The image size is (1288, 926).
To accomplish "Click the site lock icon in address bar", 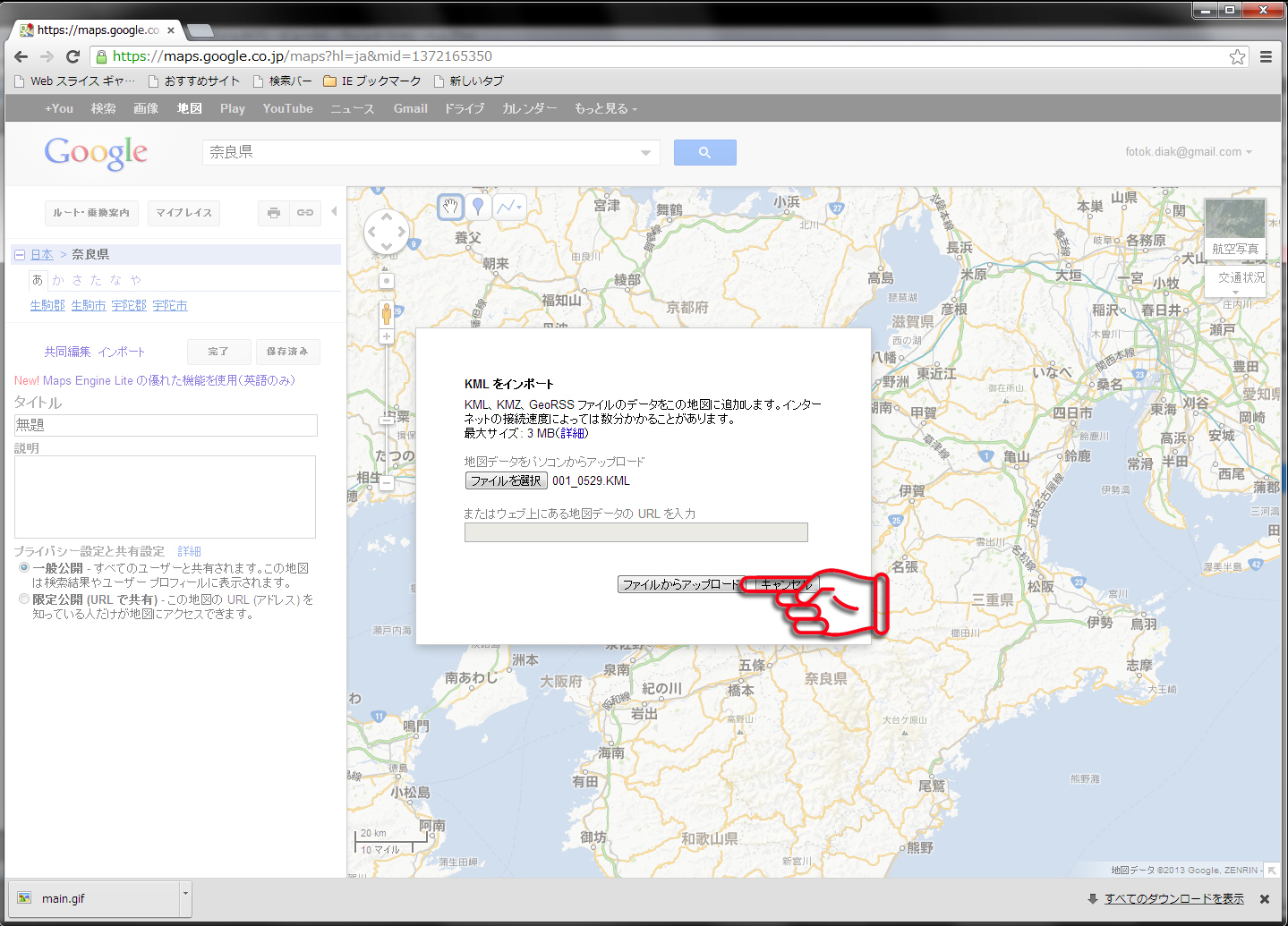I will point(101,56).
